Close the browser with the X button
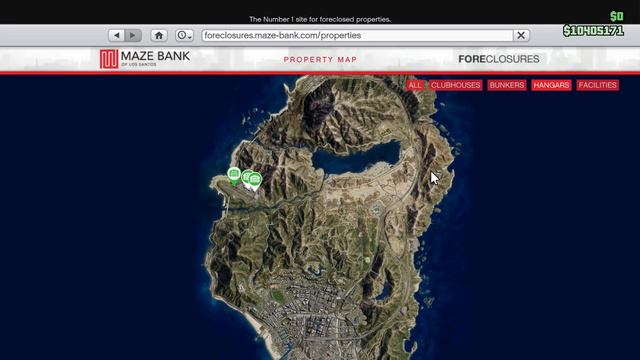 [x=521, y=36]
